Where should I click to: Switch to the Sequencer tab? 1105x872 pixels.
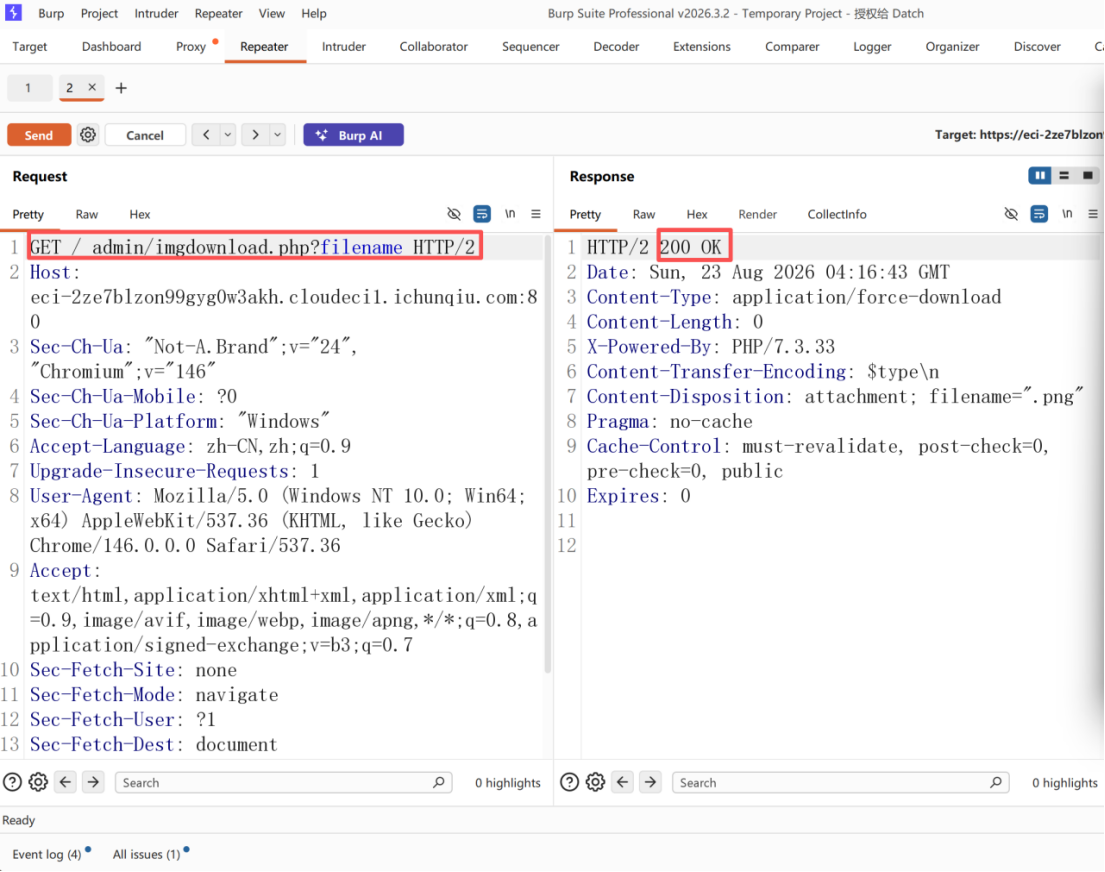tap(531, 47)
